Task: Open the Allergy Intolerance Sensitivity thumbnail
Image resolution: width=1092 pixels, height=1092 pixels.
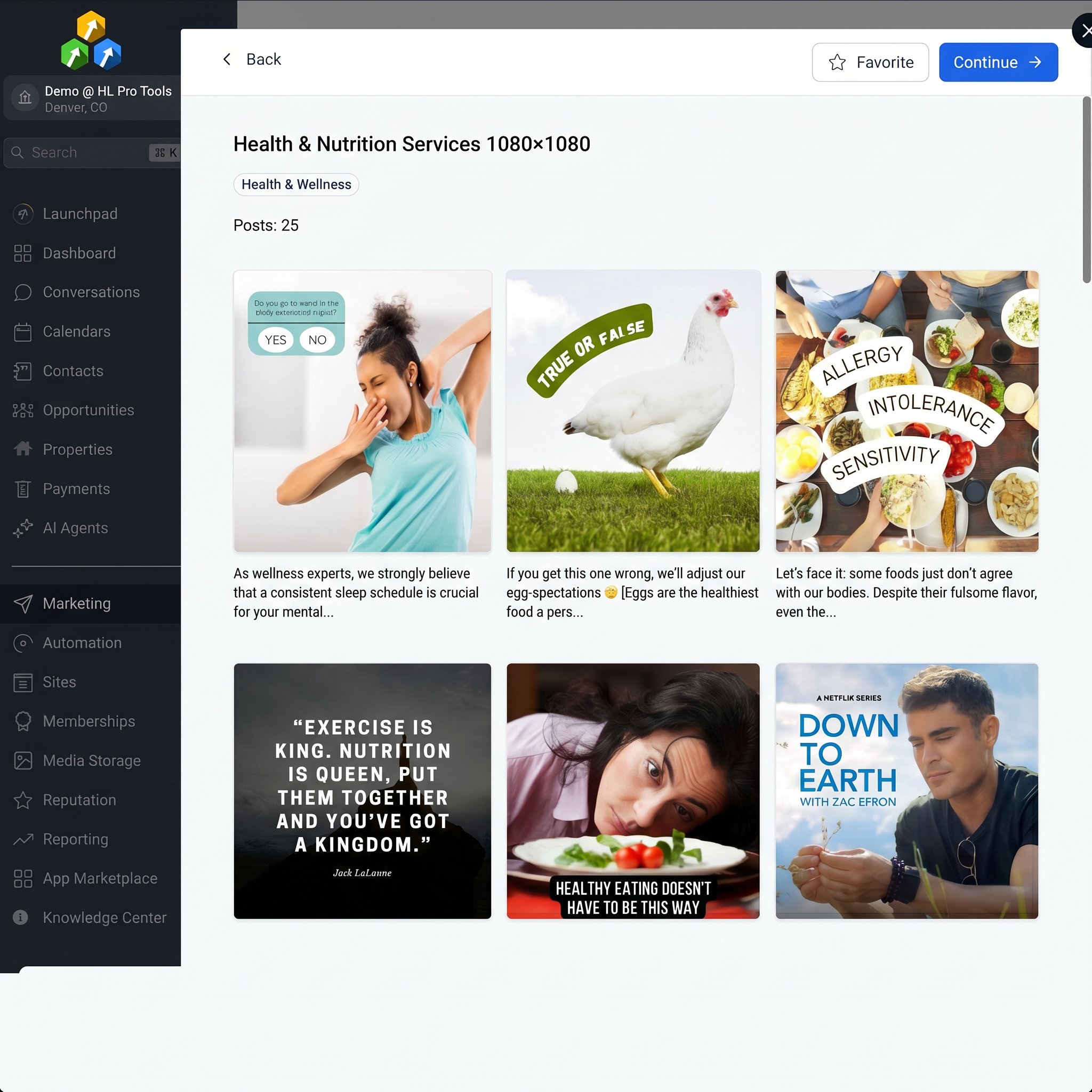Action: click(907, 412)
